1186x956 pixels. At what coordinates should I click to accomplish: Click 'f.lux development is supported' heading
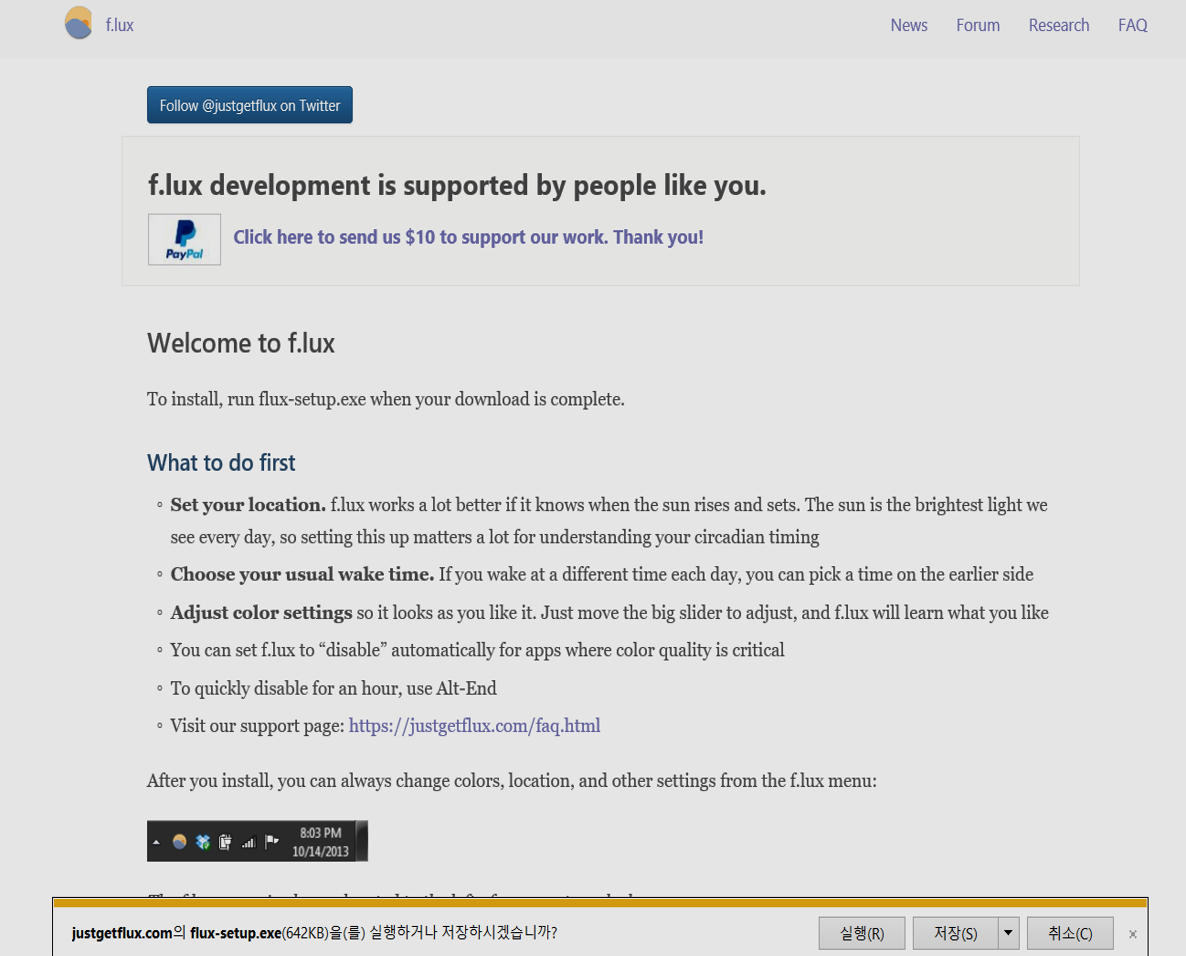coord(457,185)
